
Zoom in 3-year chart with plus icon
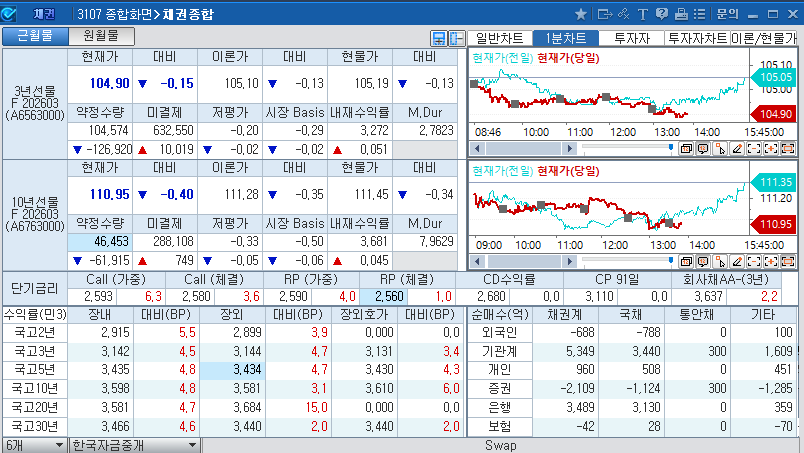[x=771, y=149]
